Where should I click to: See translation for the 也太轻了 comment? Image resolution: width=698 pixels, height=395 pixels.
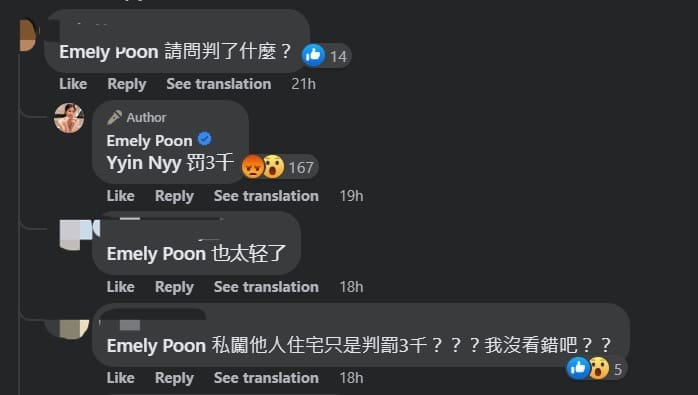point(266,287)
